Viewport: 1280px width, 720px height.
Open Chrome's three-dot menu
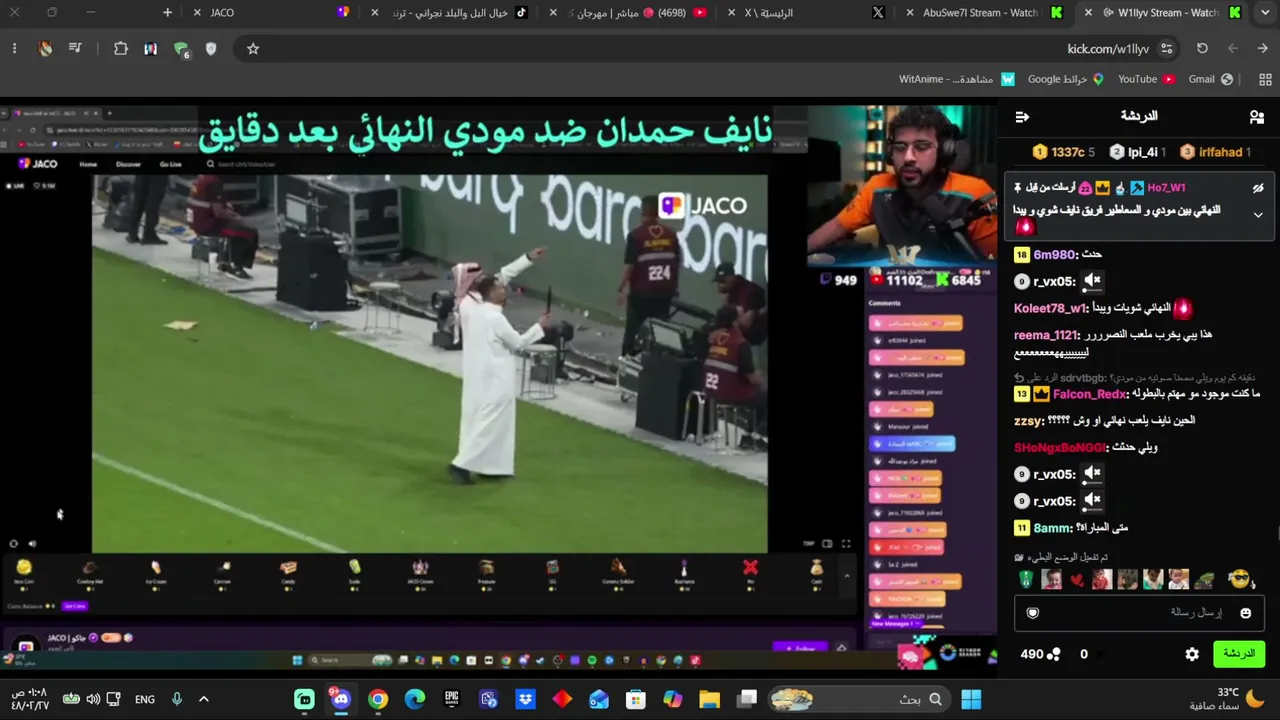pyautogui.click(x=14, y=48)
